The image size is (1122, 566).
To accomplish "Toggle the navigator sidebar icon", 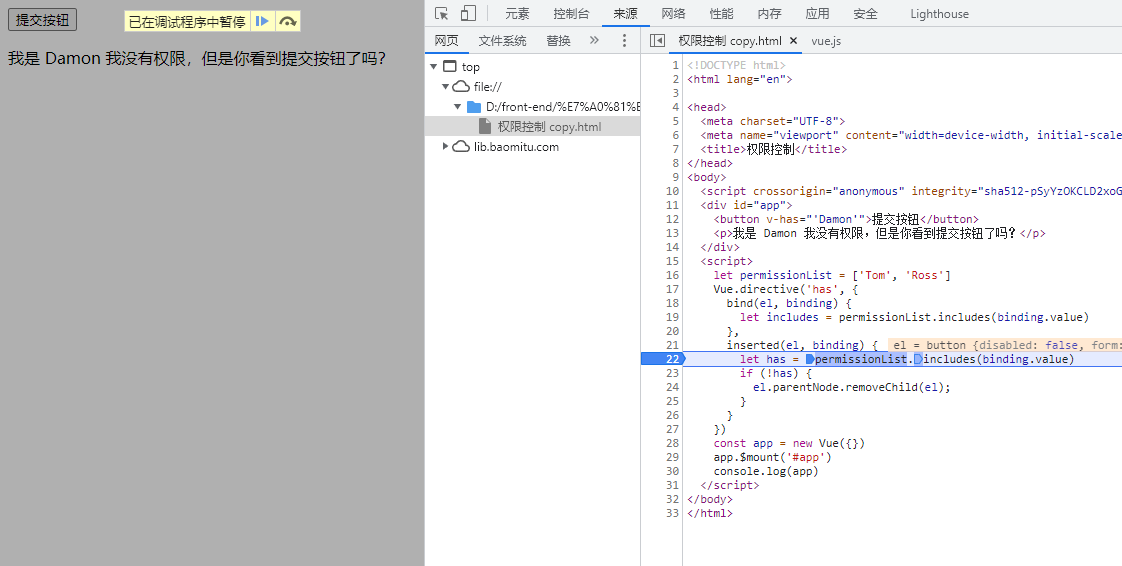I will (657, 41).
